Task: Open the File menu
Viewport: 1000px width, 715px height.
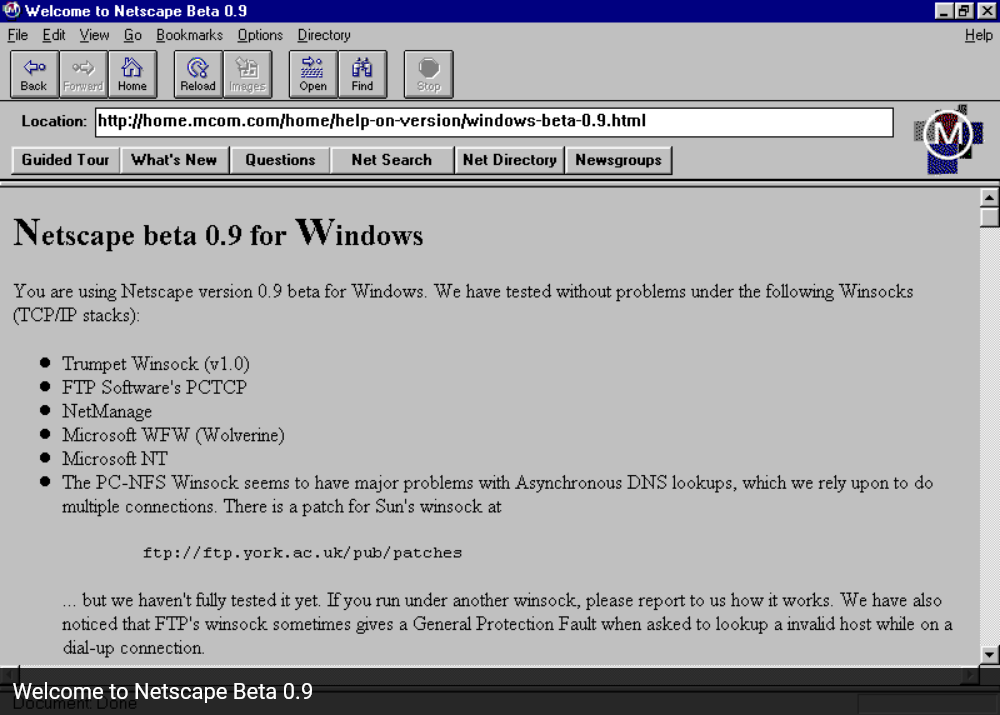Action: 18,35
